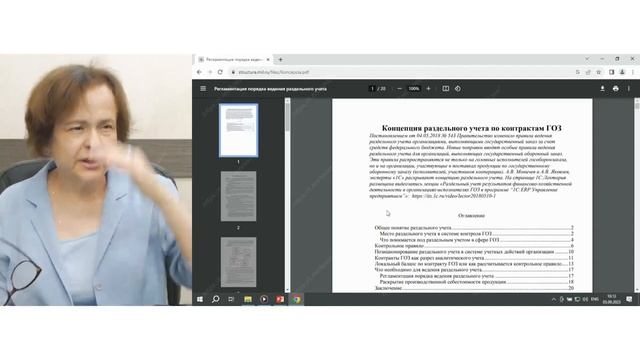Open 'Место раздельного учета в системе контроля ГОЗ' entry

[x=476, y=234]
